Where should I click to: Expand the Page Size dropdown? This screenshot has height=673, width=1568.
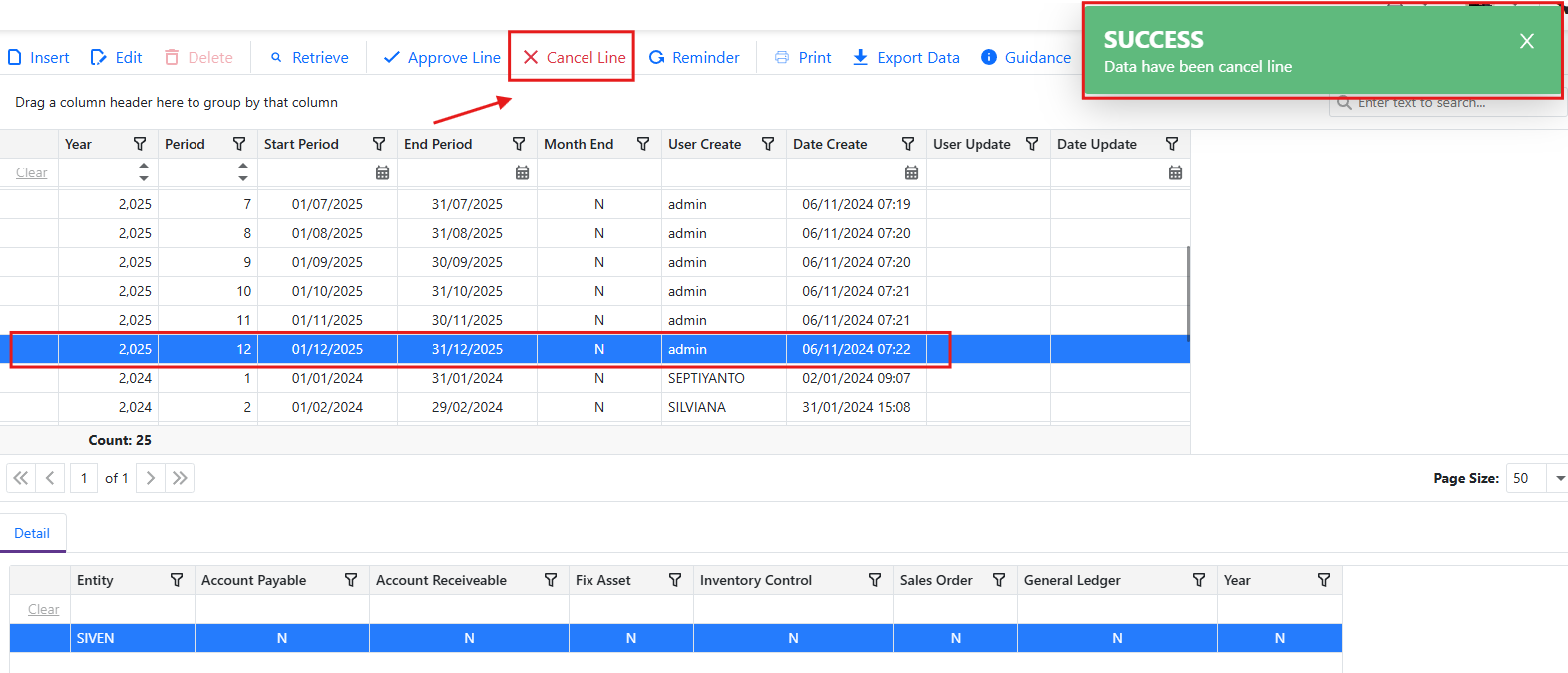click(1559, 478)
